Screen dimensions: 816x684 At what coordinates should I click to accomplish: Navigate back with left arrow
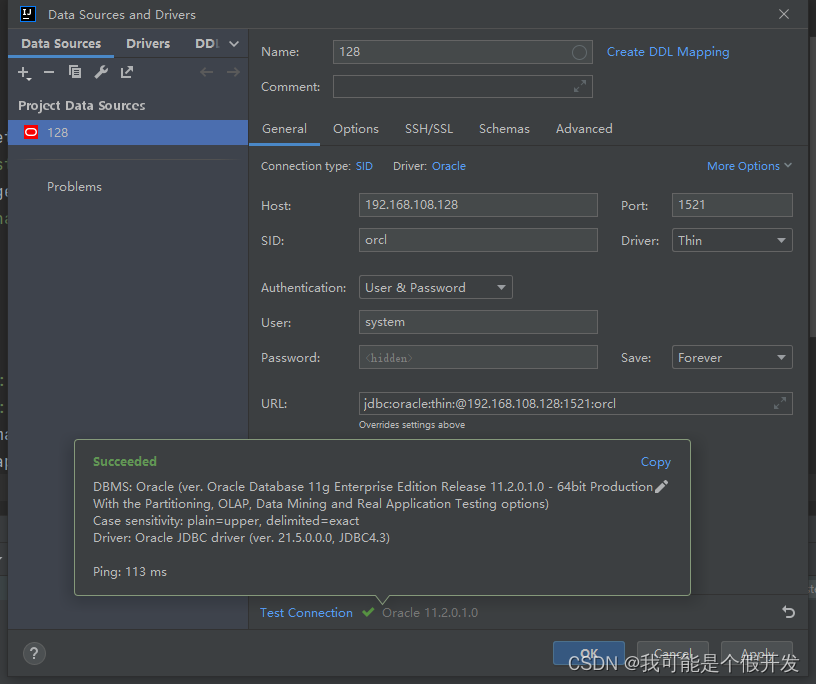tap(207, 72)
